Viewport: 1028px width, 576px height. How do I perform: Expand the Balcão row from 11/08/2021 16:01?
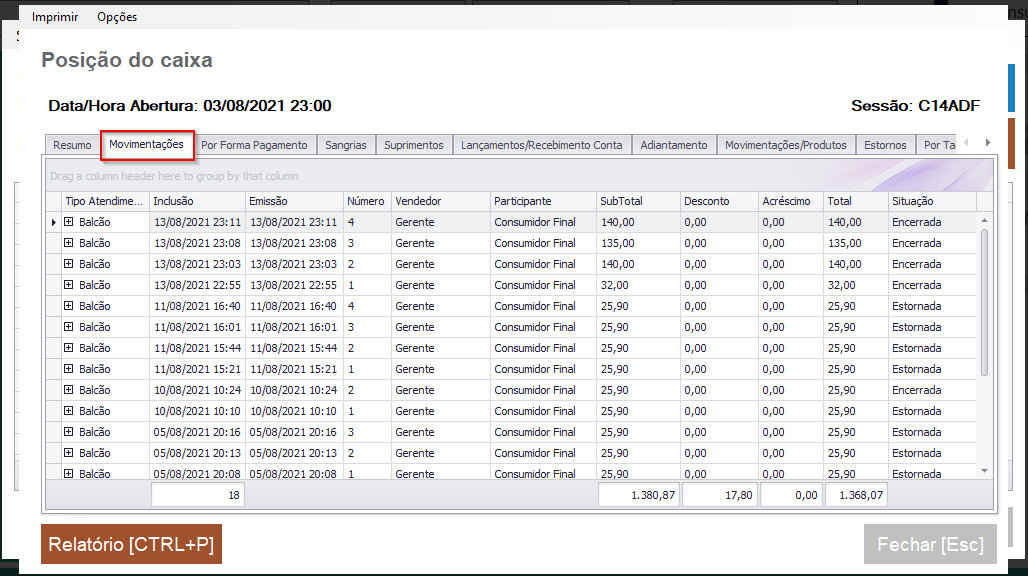tap(69, 327)
